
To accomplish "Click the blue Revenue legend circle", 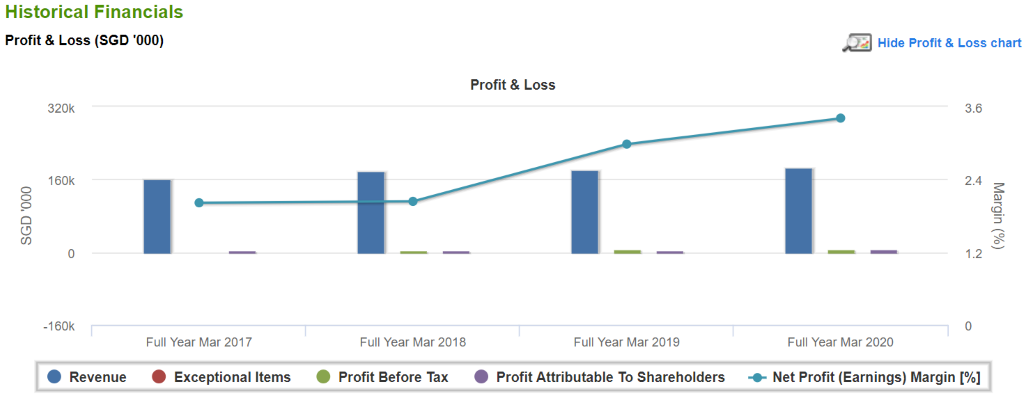I will 55,377.
